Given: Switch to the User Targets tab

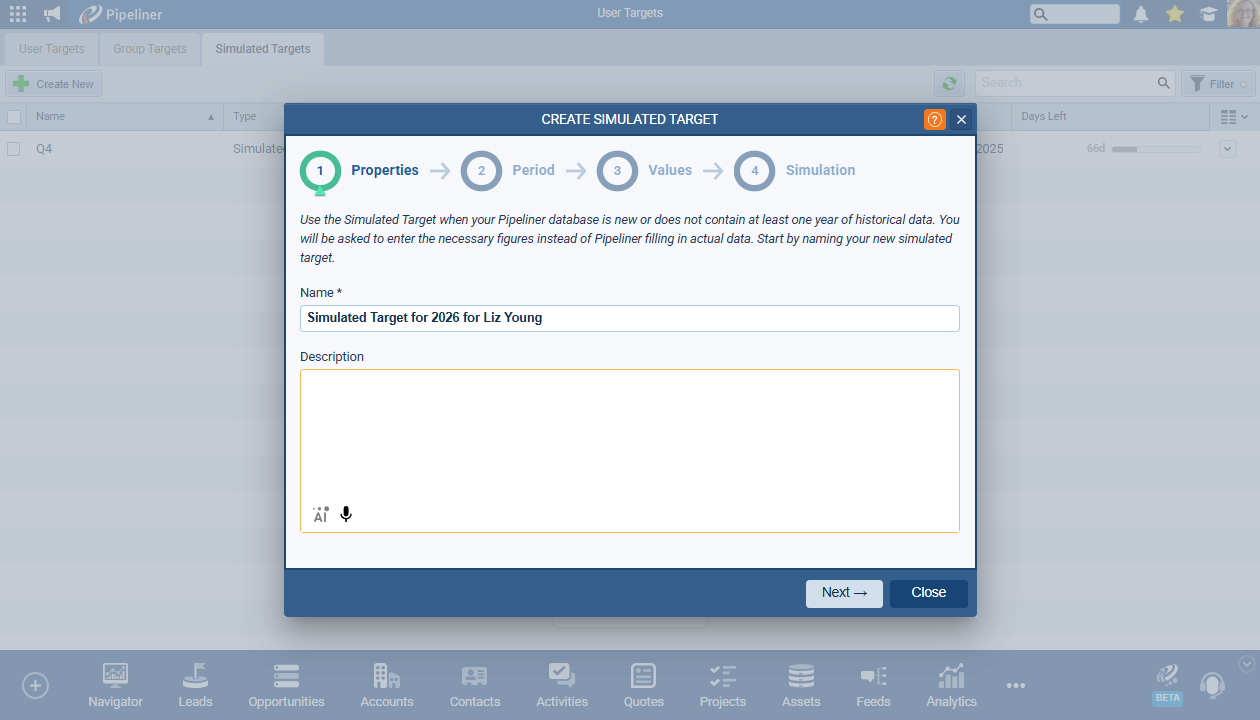Looking at the screenshot, I should click(x=51, y=49).
